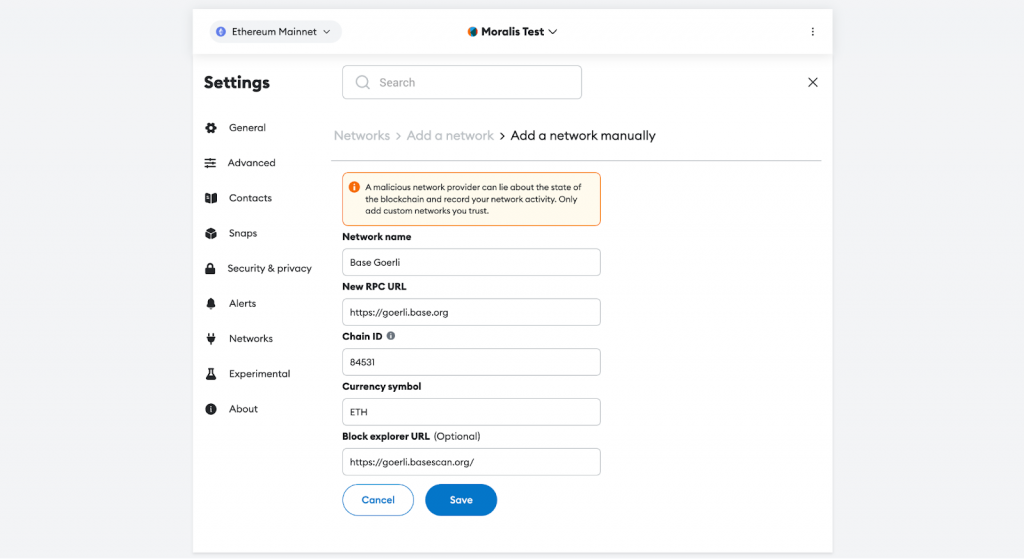Click the Networks plug icon
Image resolution: width=1024 pixels, height=559 pixels.
tap(211, 339)
